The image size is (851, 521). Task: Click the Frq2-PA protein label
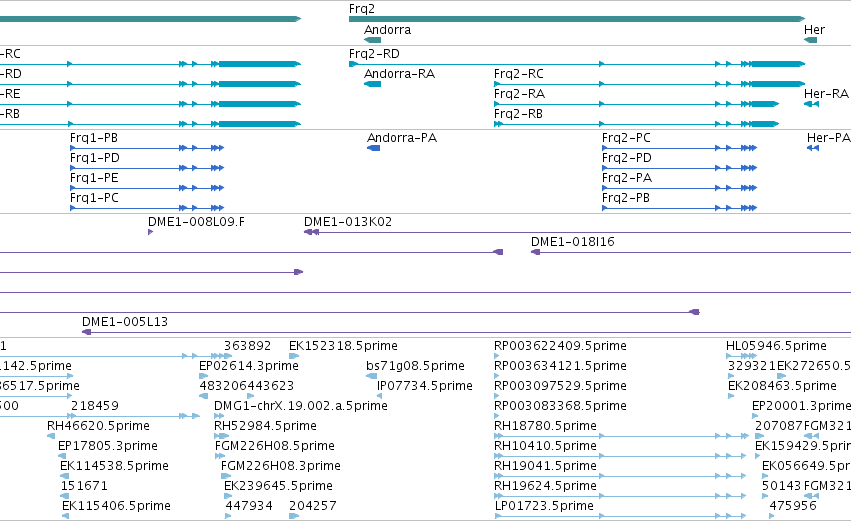point(627,178)
